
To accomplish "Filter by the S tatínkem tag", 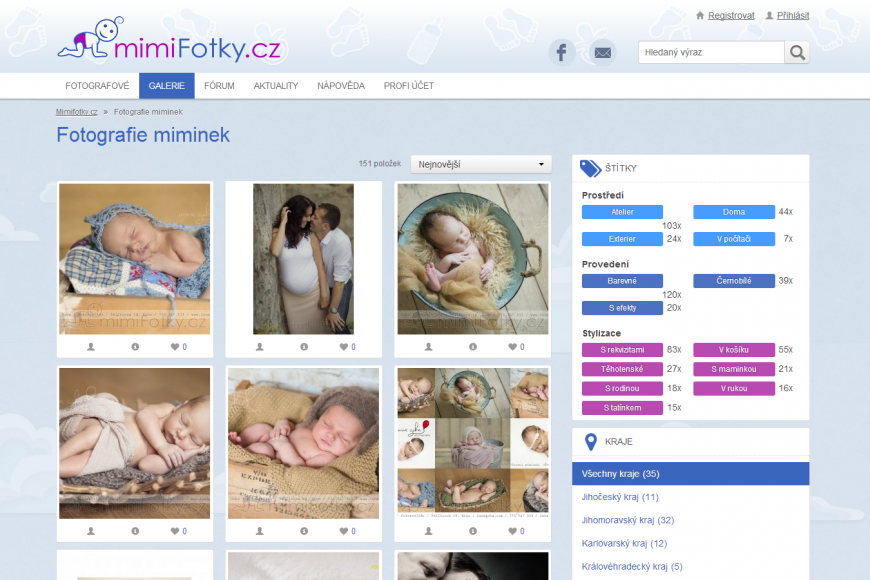I will (x=622, y=408).
